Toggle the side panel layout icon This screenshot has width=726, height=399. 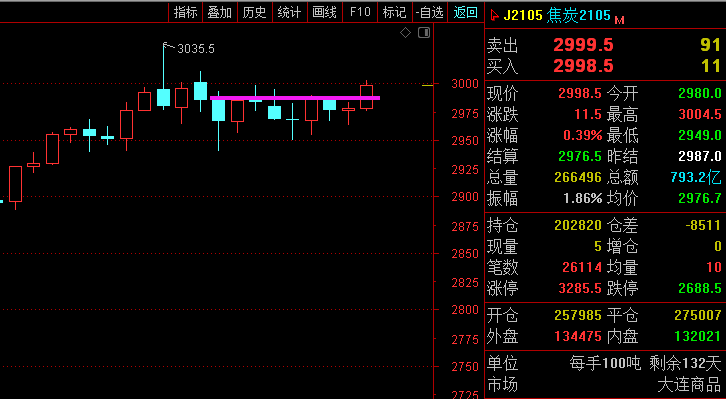point(424,33)
